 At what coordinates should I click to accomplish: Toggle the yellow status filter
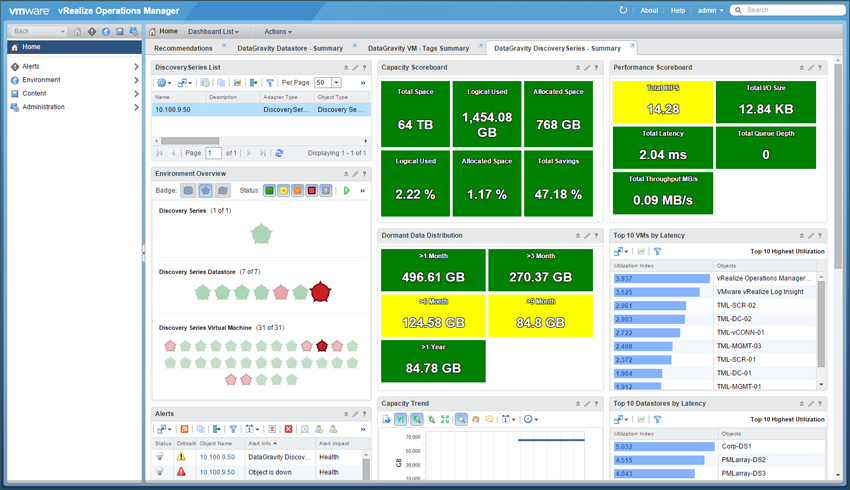click(x=284, y=190)
